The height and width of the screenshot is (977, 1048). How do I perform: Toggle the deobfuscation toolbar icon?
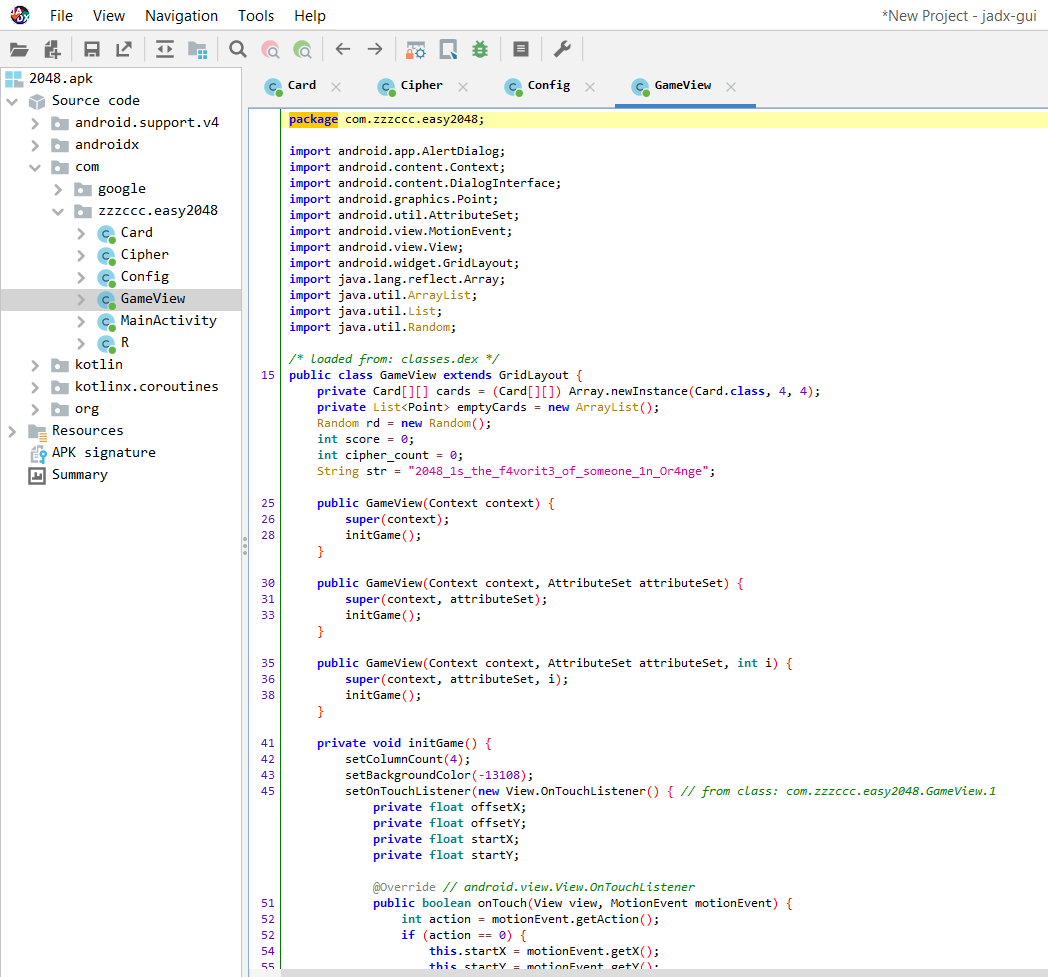click(x=416, y=49)
